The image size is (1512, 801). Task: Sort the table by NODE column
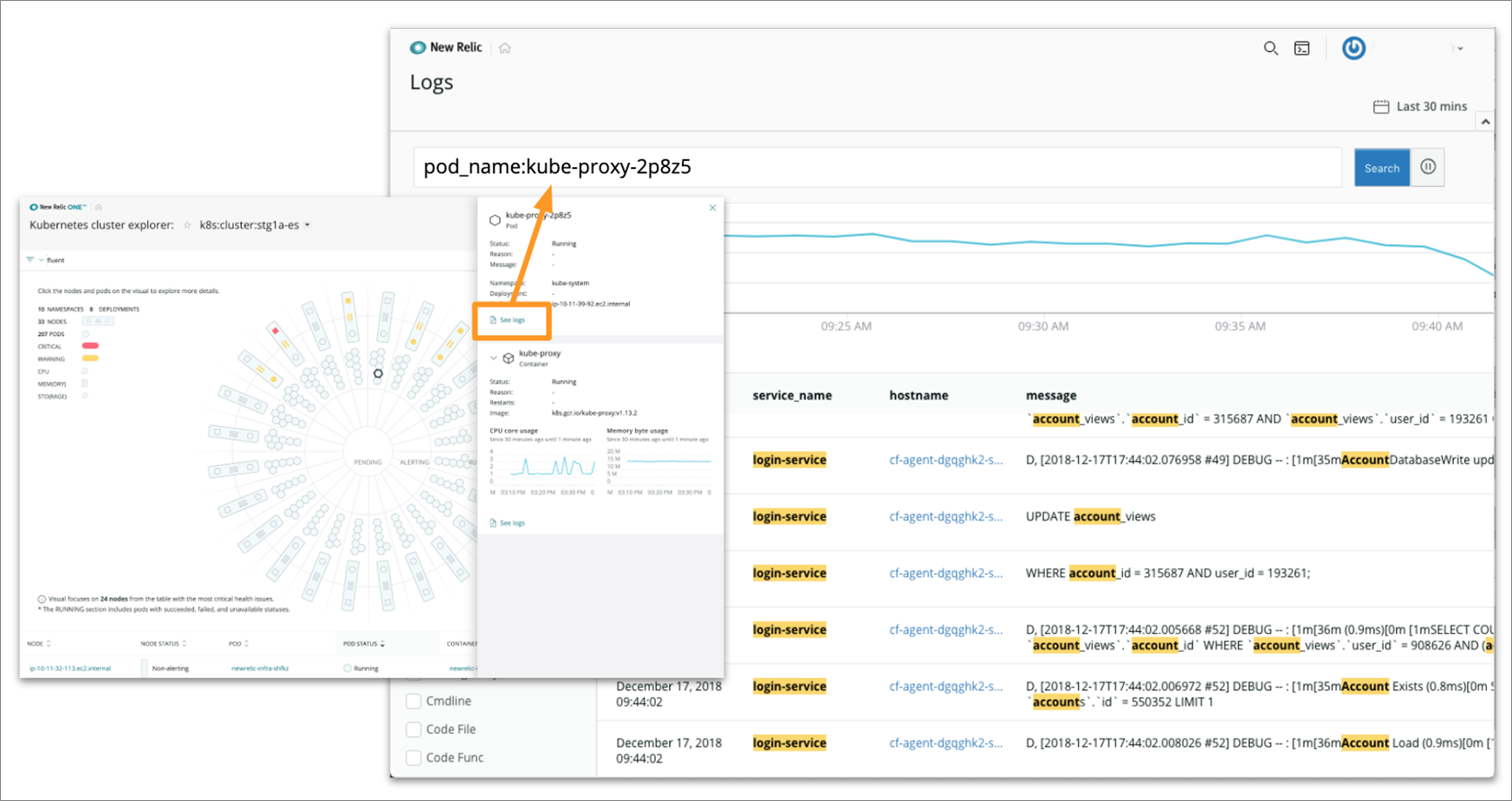click(39, 643)
